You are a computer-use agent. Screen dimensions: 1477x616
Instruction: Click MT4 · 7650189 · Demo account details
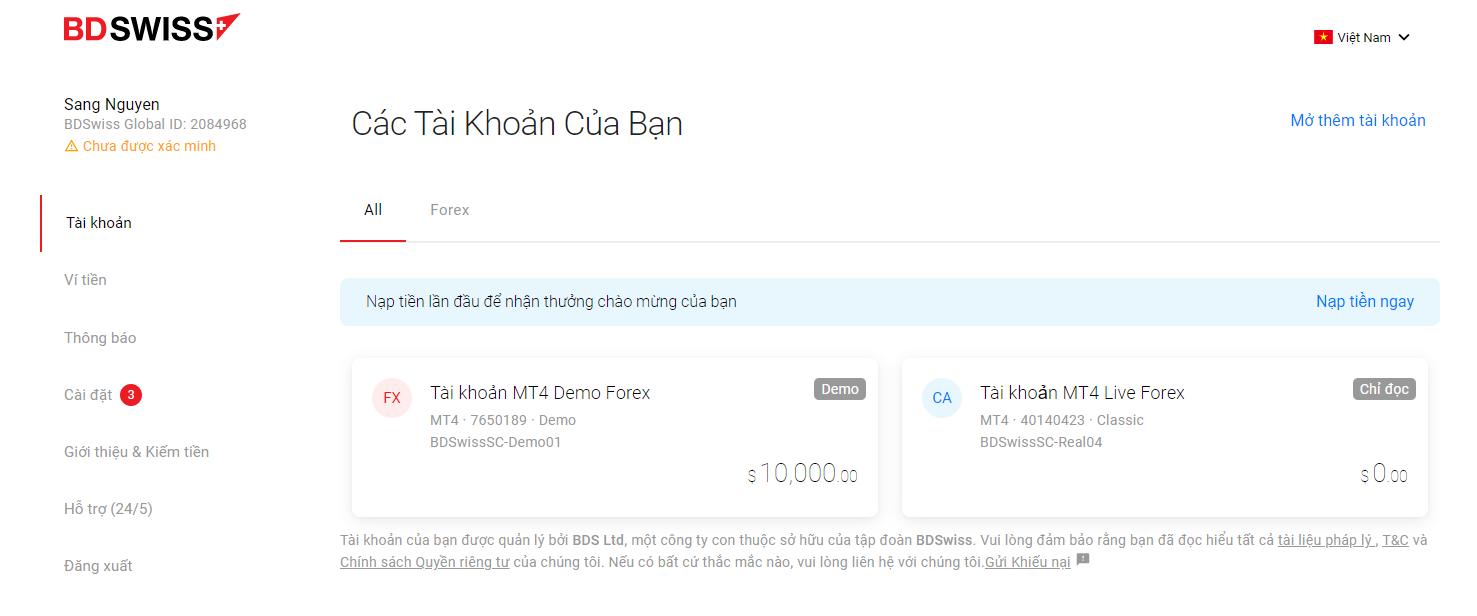(503, 421)
